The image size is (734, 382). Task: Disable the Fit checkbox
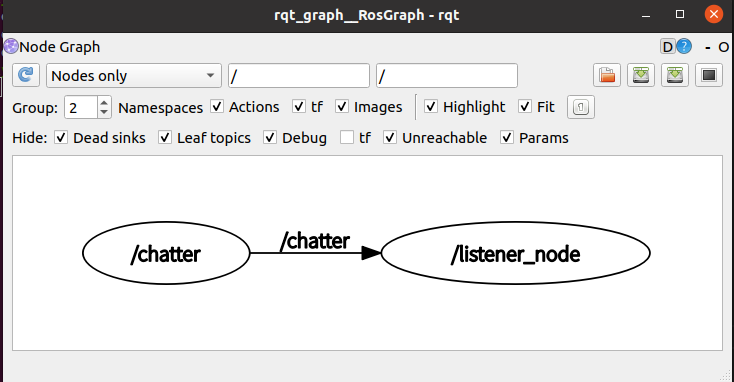coord(525,107)
